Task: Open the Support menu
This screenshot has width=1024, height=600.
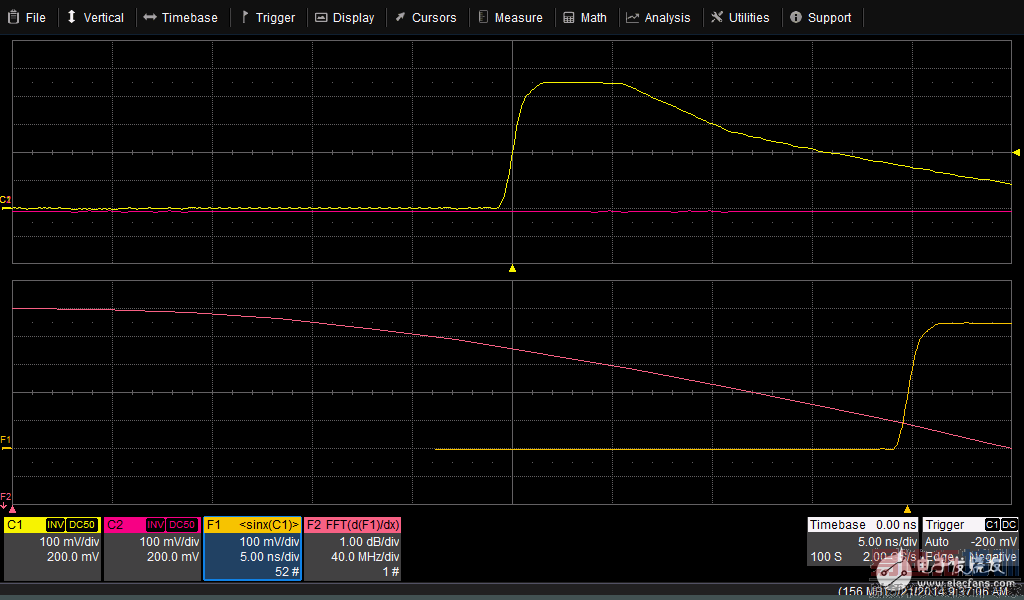Action: tap(821, 18)
